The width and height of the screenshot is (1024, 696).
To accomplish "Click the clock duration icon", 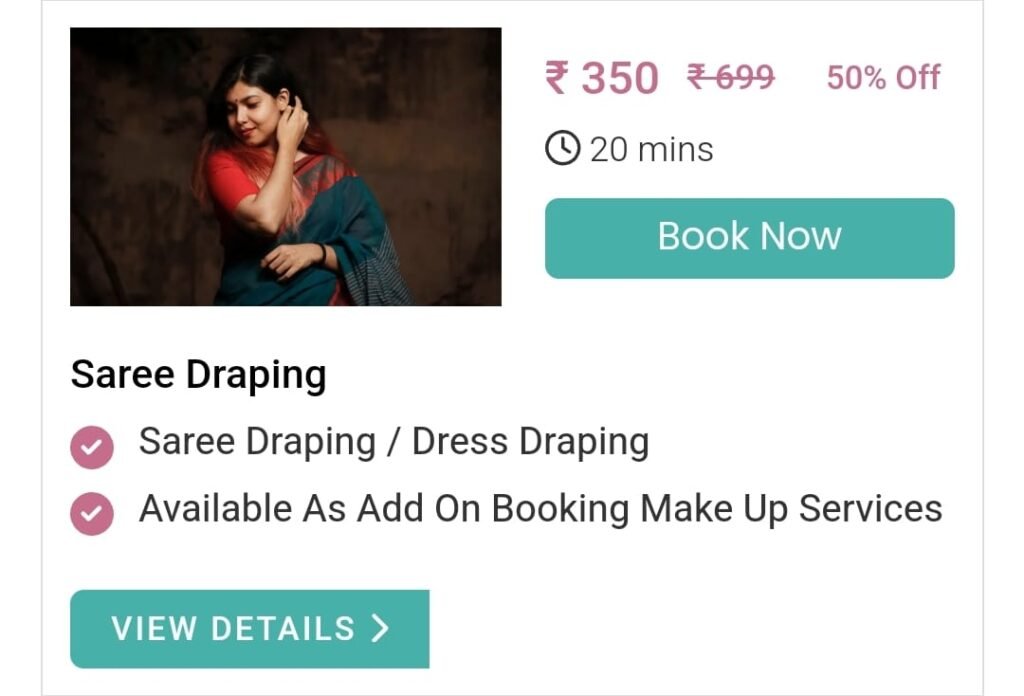I will tap(562, 148).
